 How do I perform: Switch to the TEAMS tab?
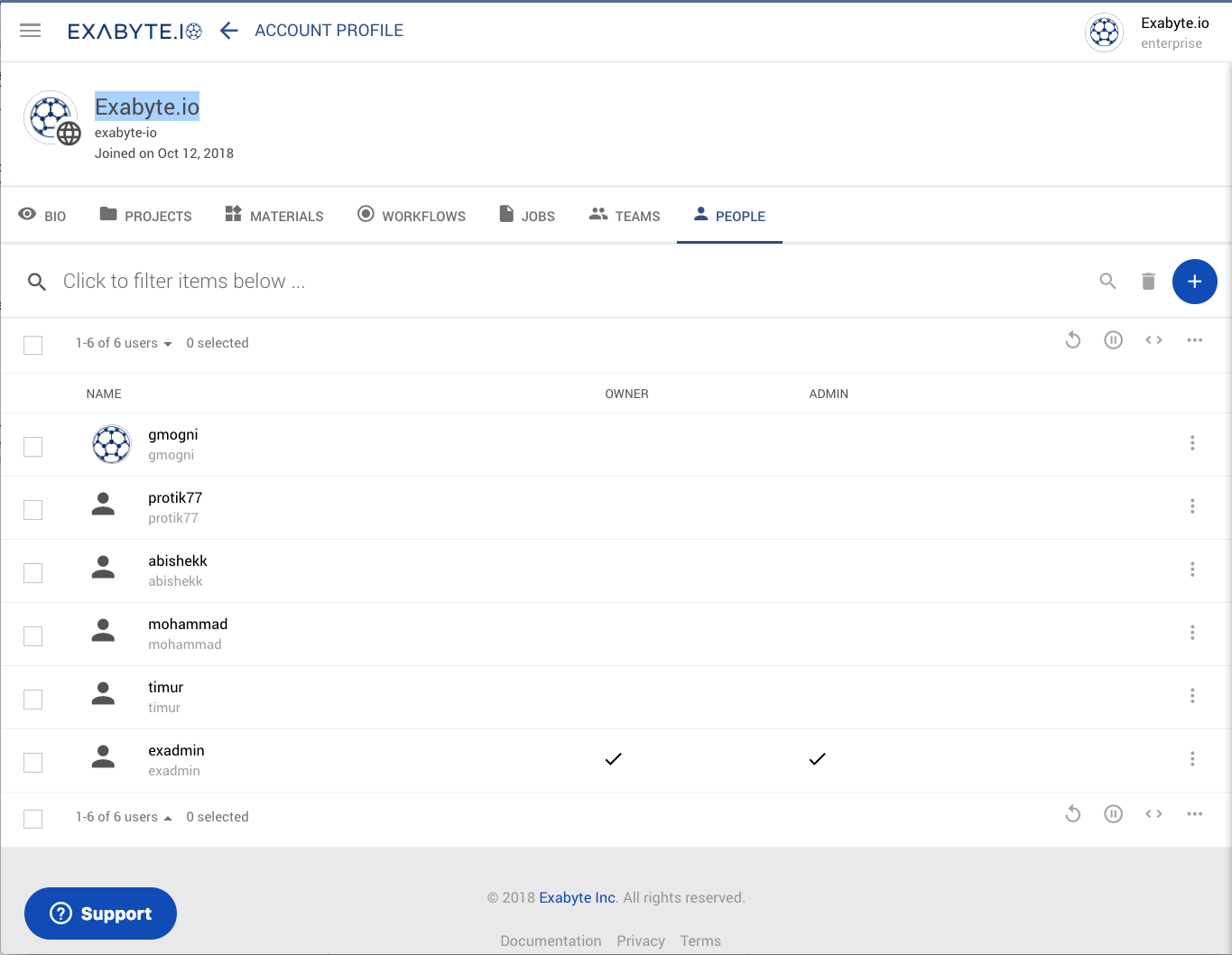coord(624,215)
